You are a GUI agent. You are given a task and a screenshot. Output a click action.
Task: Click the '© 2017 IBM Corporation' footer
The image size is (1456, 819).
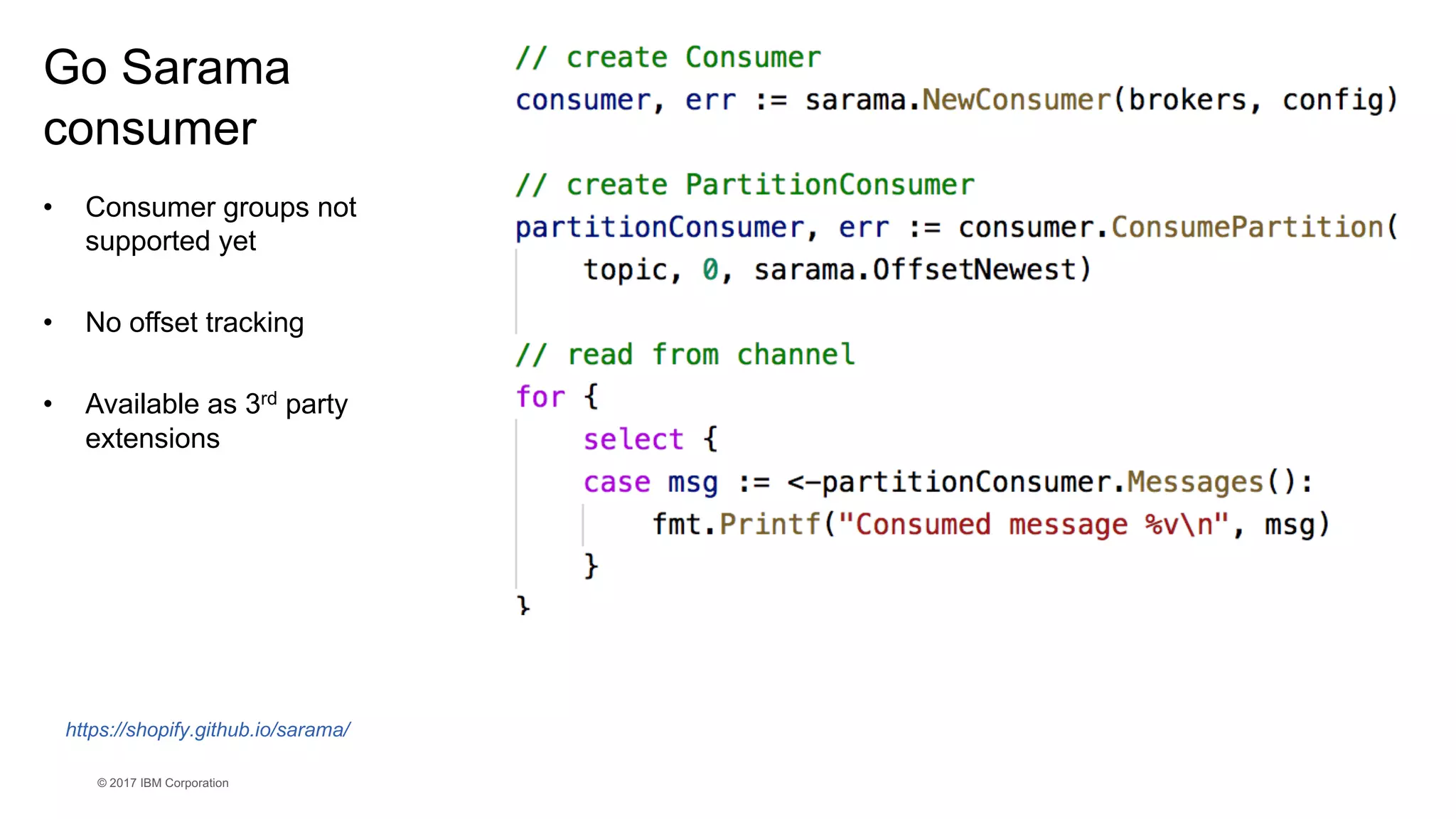(x=163, y=783)
